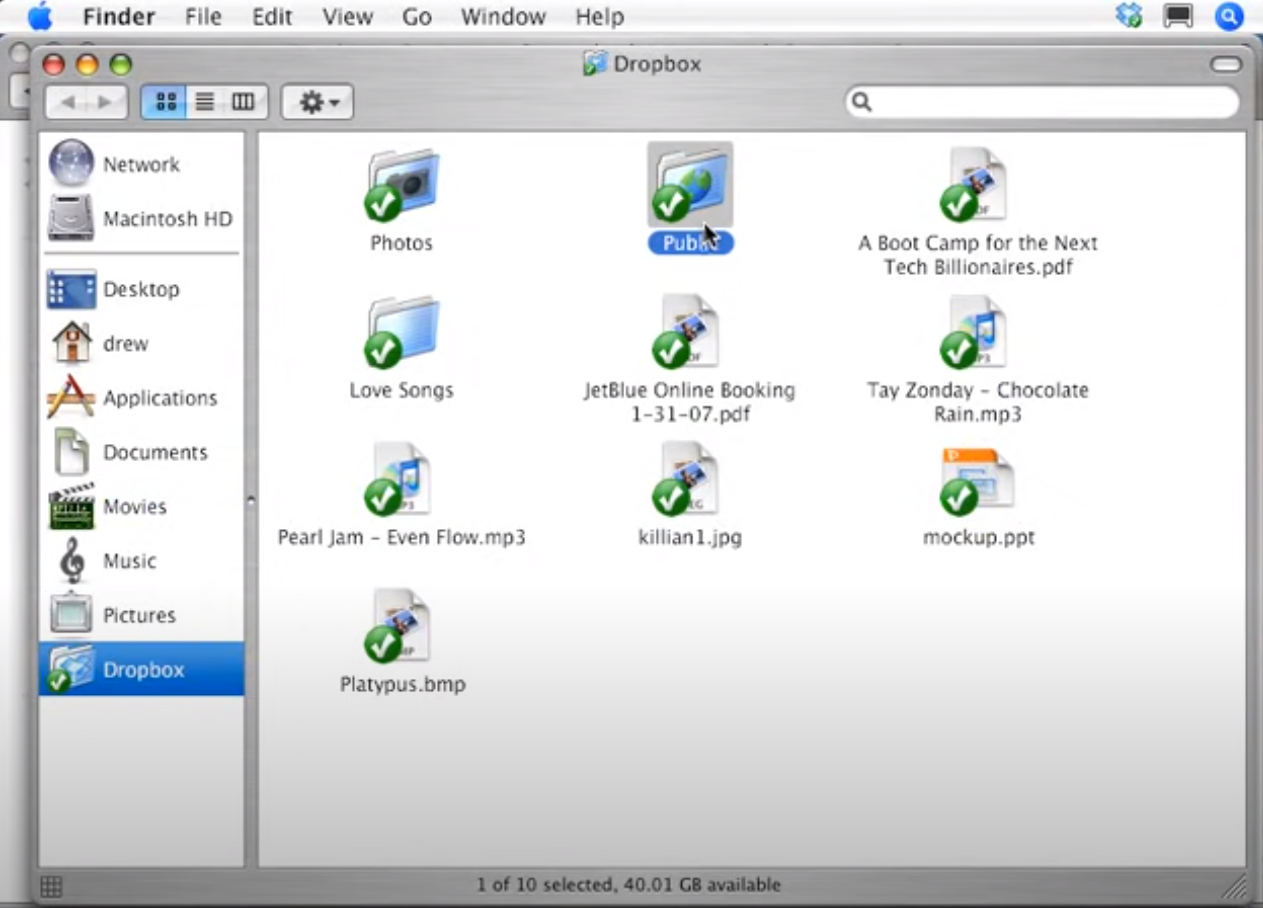Select JetBlue Online Booking PDF icon
This screenshot has height=908, width=1263.
(x=688, y=332)
